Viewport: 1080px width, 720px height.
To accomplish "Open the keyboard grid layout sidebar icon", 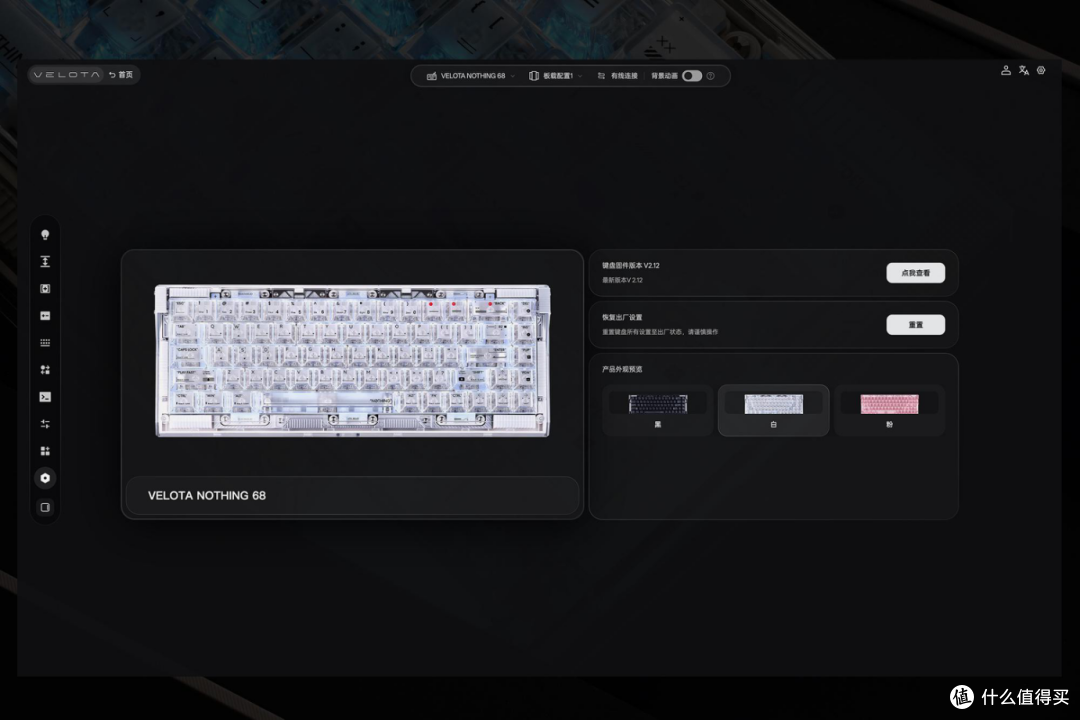I will click(45, 342).
